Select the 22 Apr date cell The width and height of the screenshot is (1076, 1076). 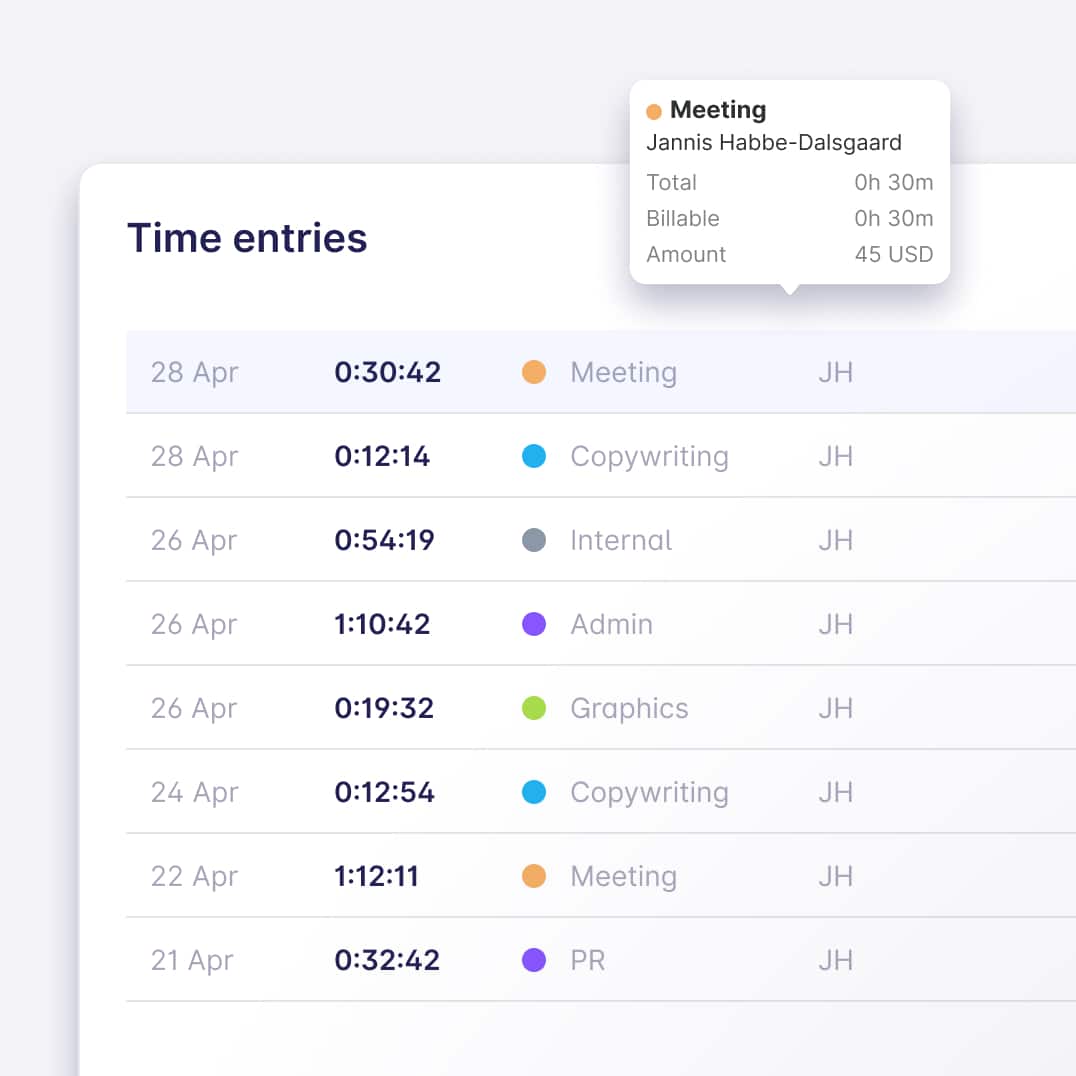click(x=194, y=876)
